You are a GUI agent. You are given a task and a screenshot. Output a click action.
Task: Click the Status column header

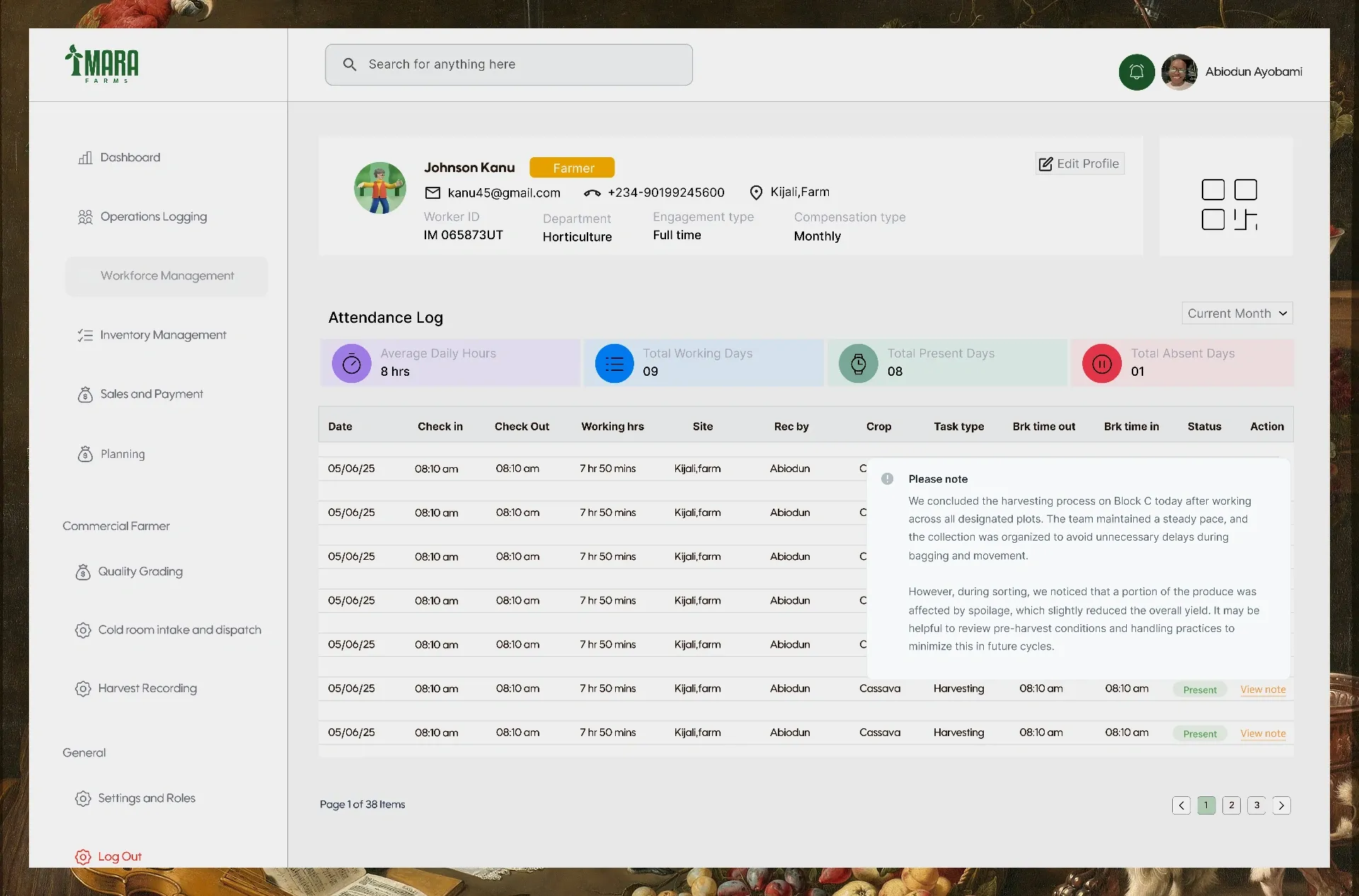tap(1204, 426)
